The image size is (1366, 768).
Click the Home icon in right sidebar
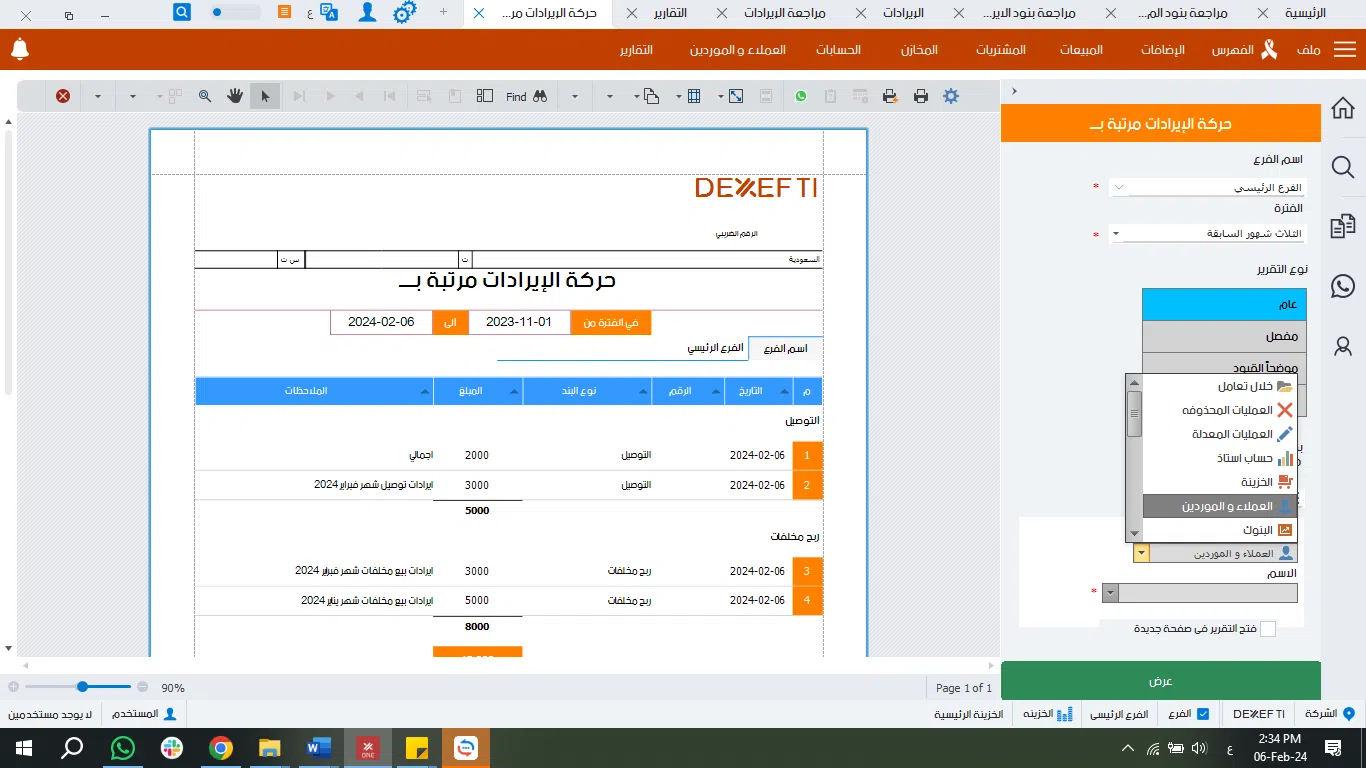[1343, 108]
